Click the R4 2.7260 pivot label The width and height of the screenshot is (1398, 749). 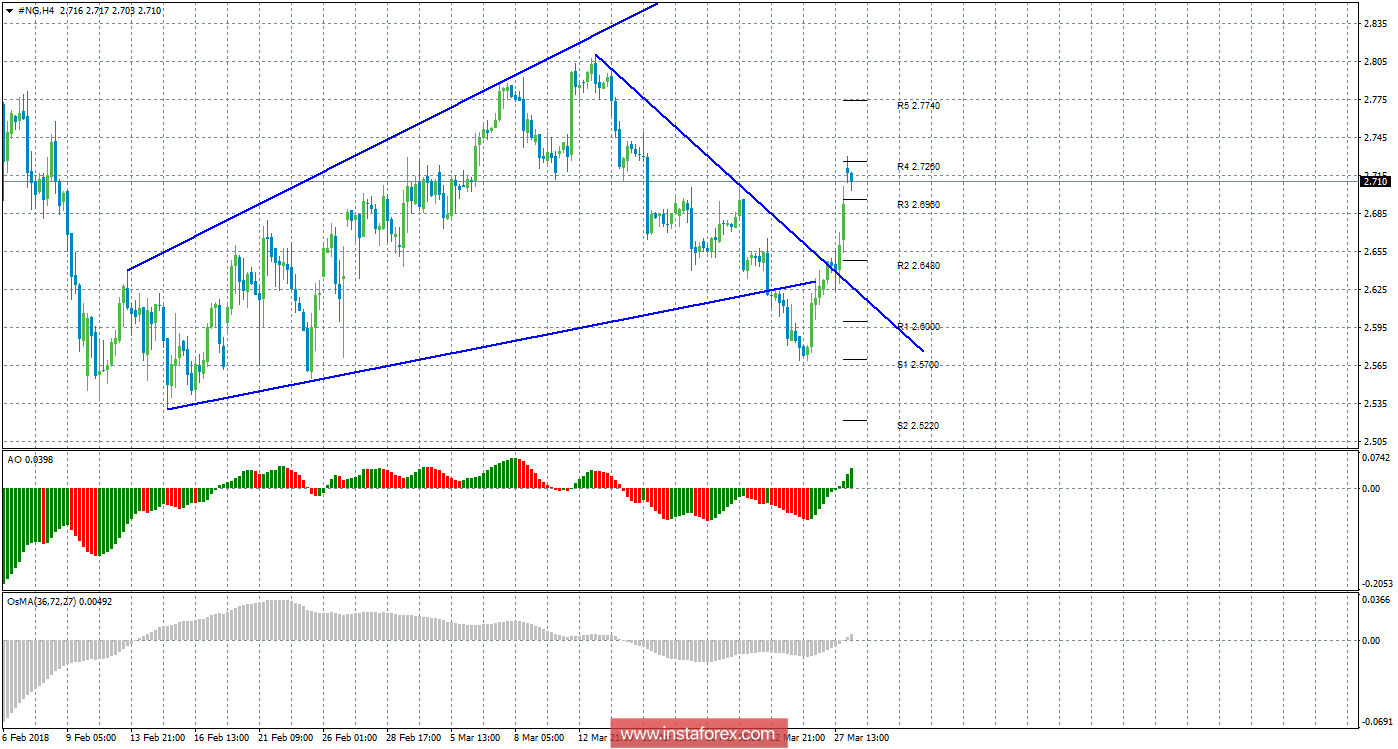point(918,166)
